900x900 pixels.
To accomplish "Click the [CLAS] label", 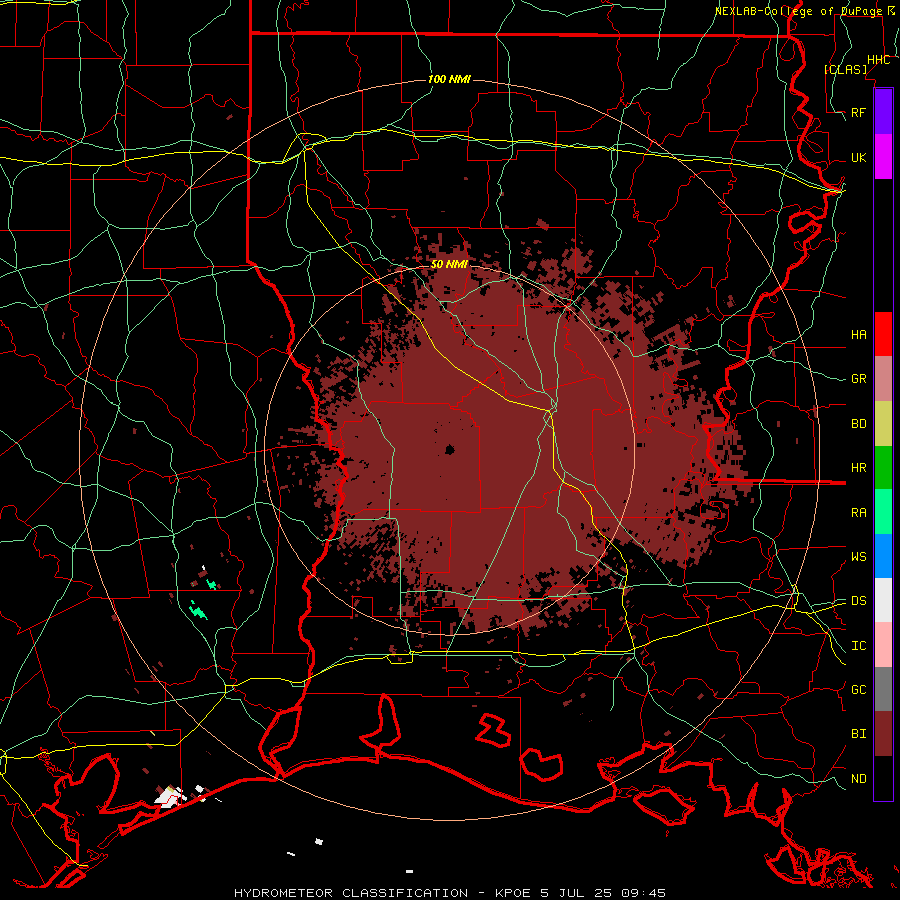I will coord(845,69).
